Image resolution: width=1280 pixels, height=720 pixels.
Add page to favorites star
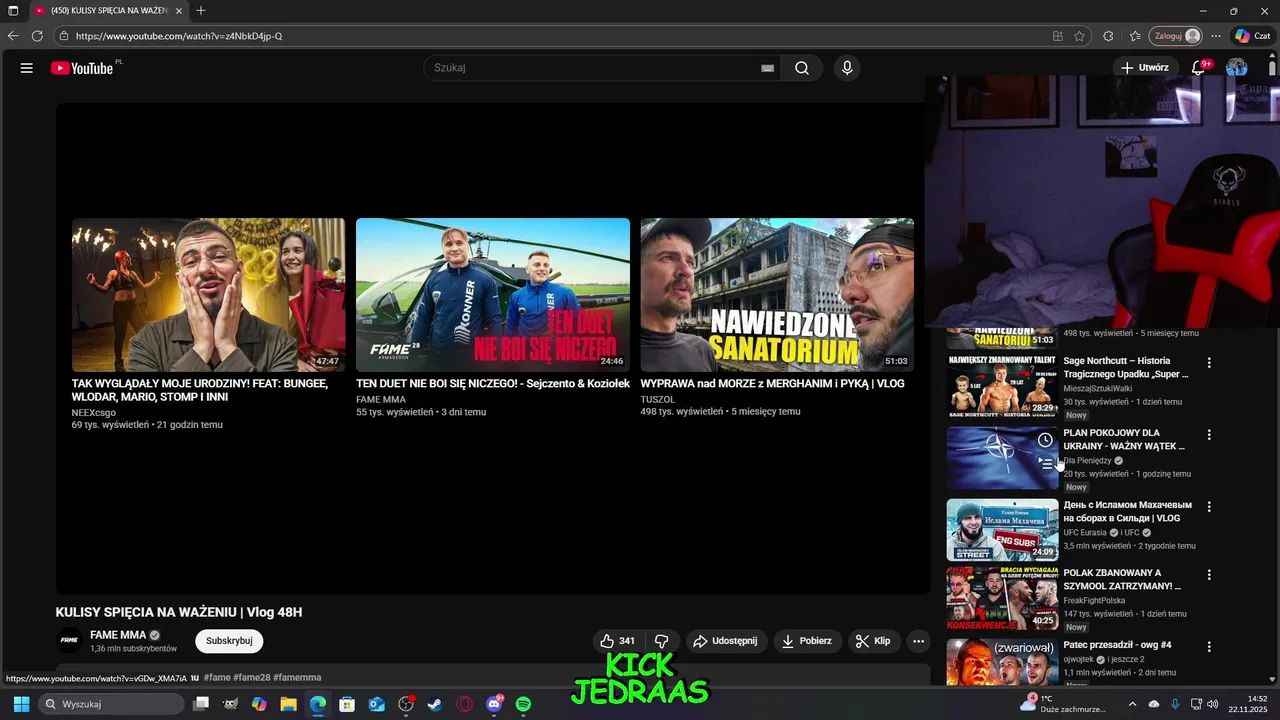(1079, 36)
